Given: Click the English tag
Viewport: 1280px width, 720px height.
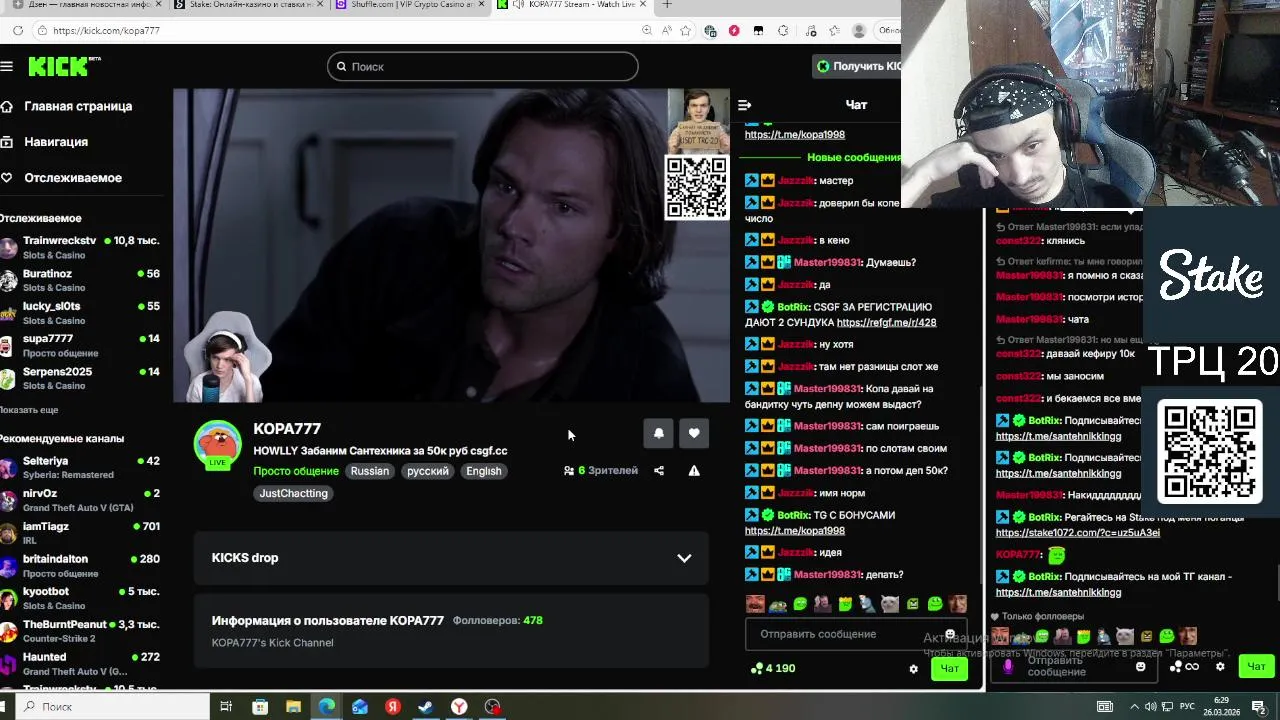Looking at the screenshot, I should 484,471.
